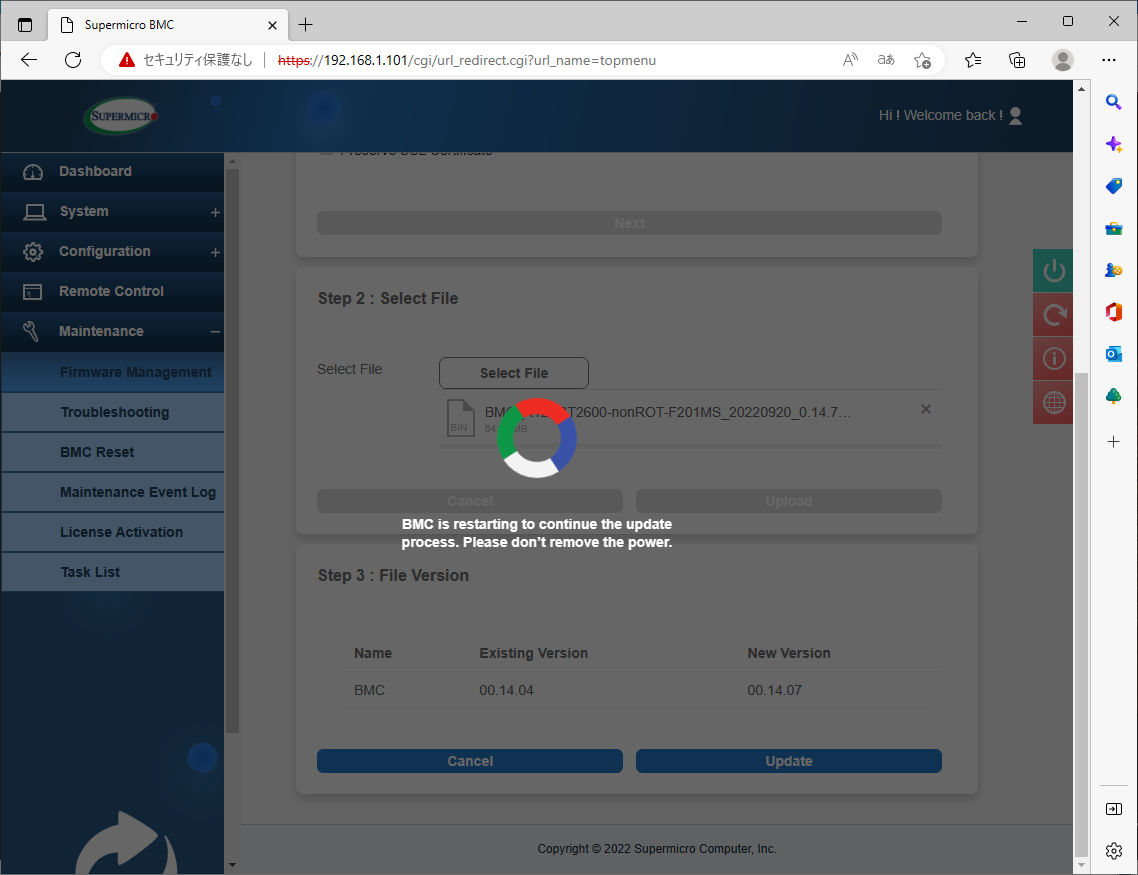Image resolution: width=1138 pixels, height=875 pixels.
Task: Click the red information quick icon
Action: coord(1053,358)
